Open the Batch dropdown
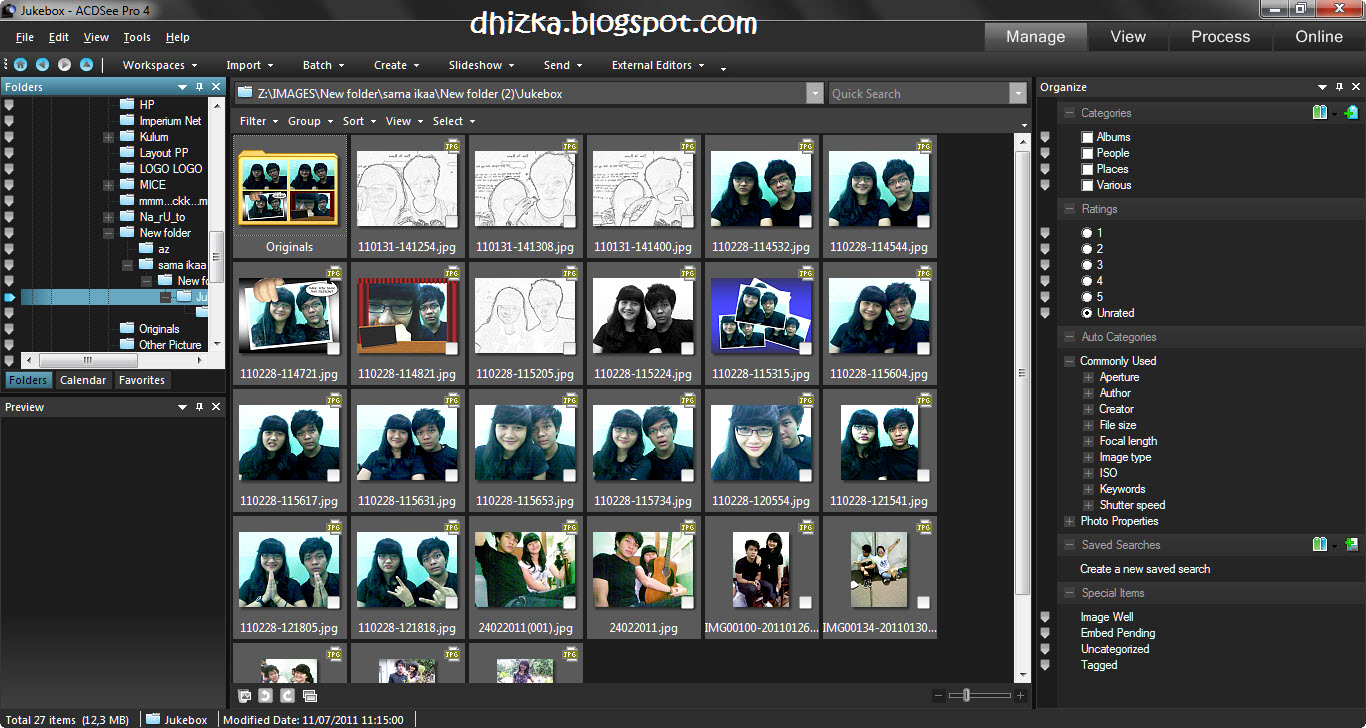This screenshot has width=1366, height=728. [x=323, y=65]
